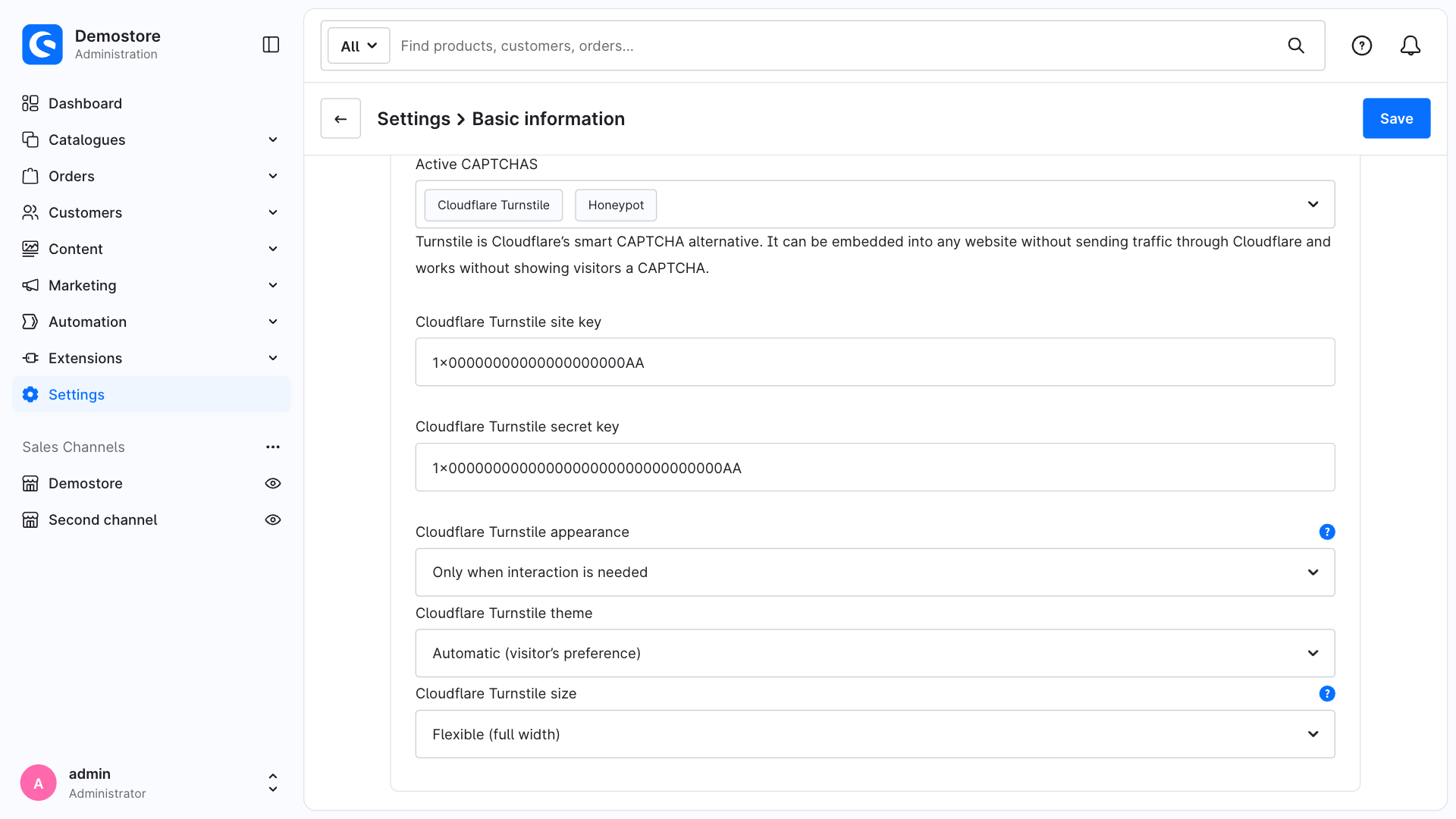Open the notifications bell icon

1410,45
